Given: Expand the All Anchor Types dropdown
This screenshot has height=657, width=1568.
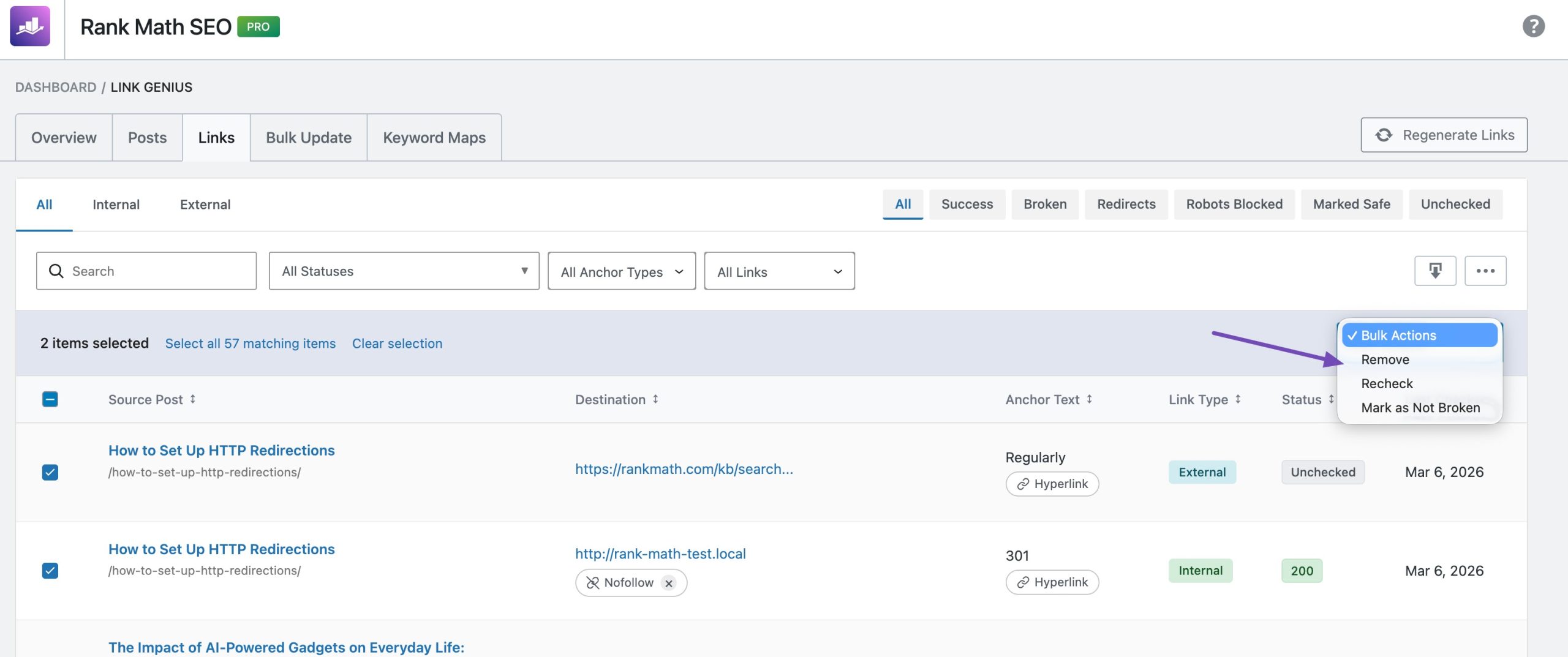Looking at the screenshot, I should (x=621, y=271).
